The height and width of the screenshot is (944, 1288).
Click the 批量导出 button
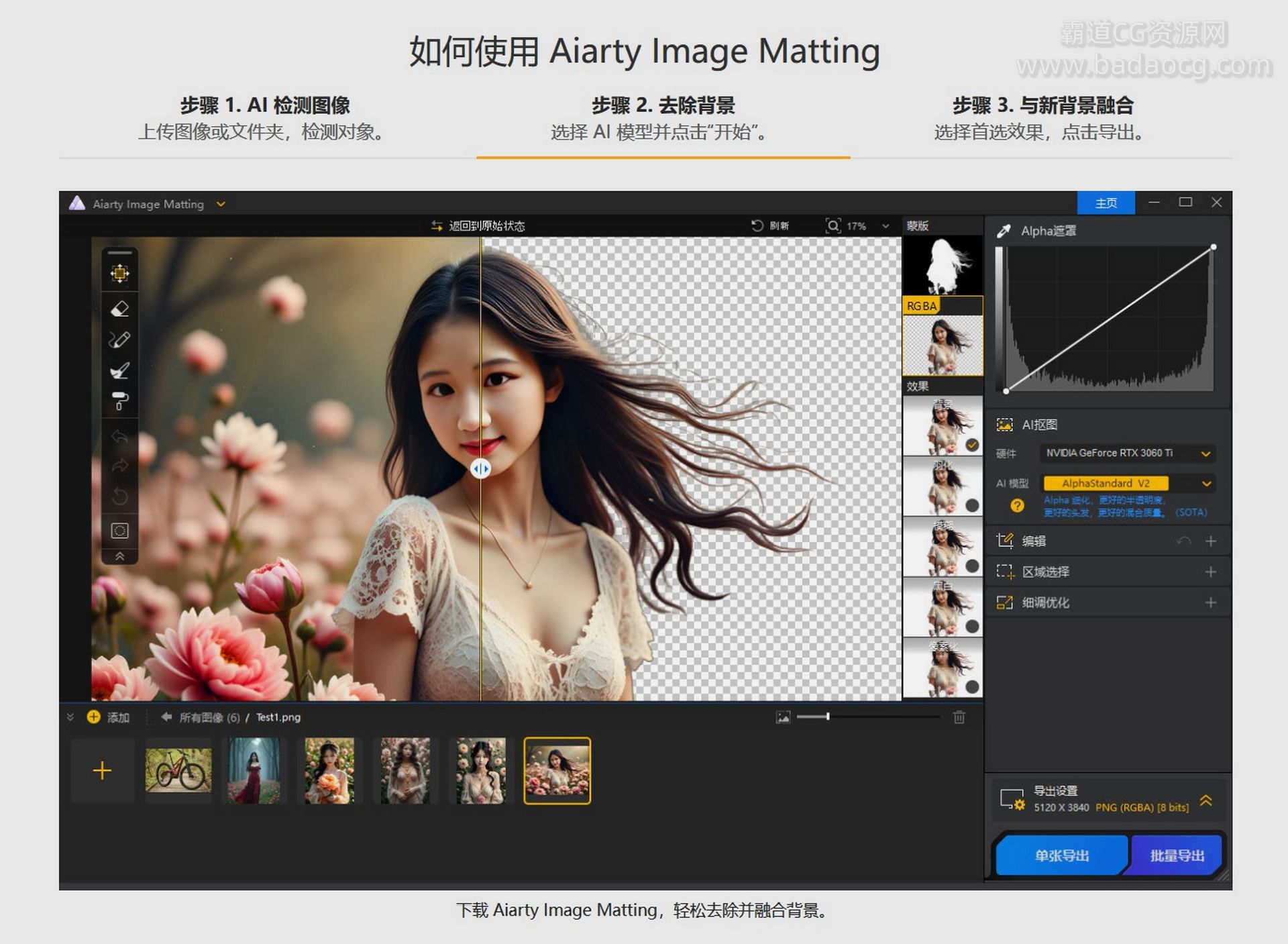click(1177, 855)
